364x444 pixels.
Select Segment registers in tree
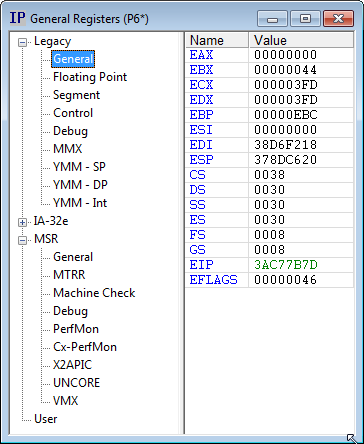pyautogui.click(x=76, y=95)
